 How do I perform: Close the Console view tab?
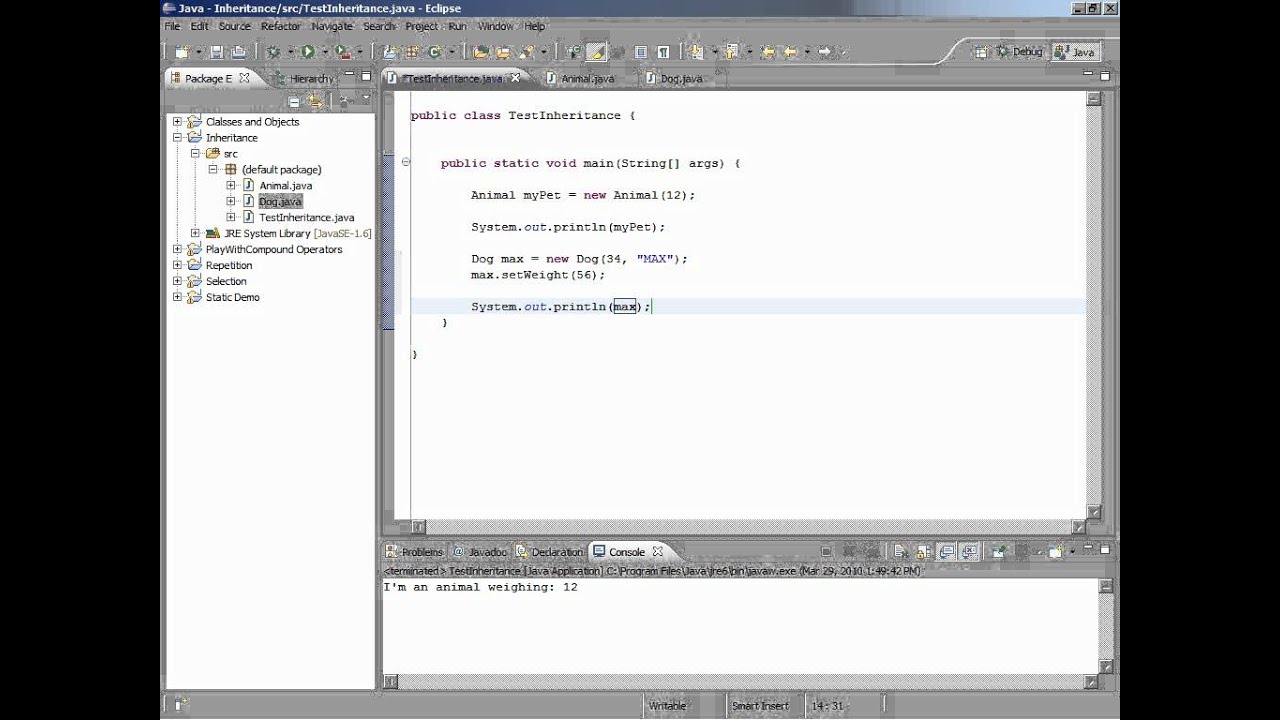[658, 551]
